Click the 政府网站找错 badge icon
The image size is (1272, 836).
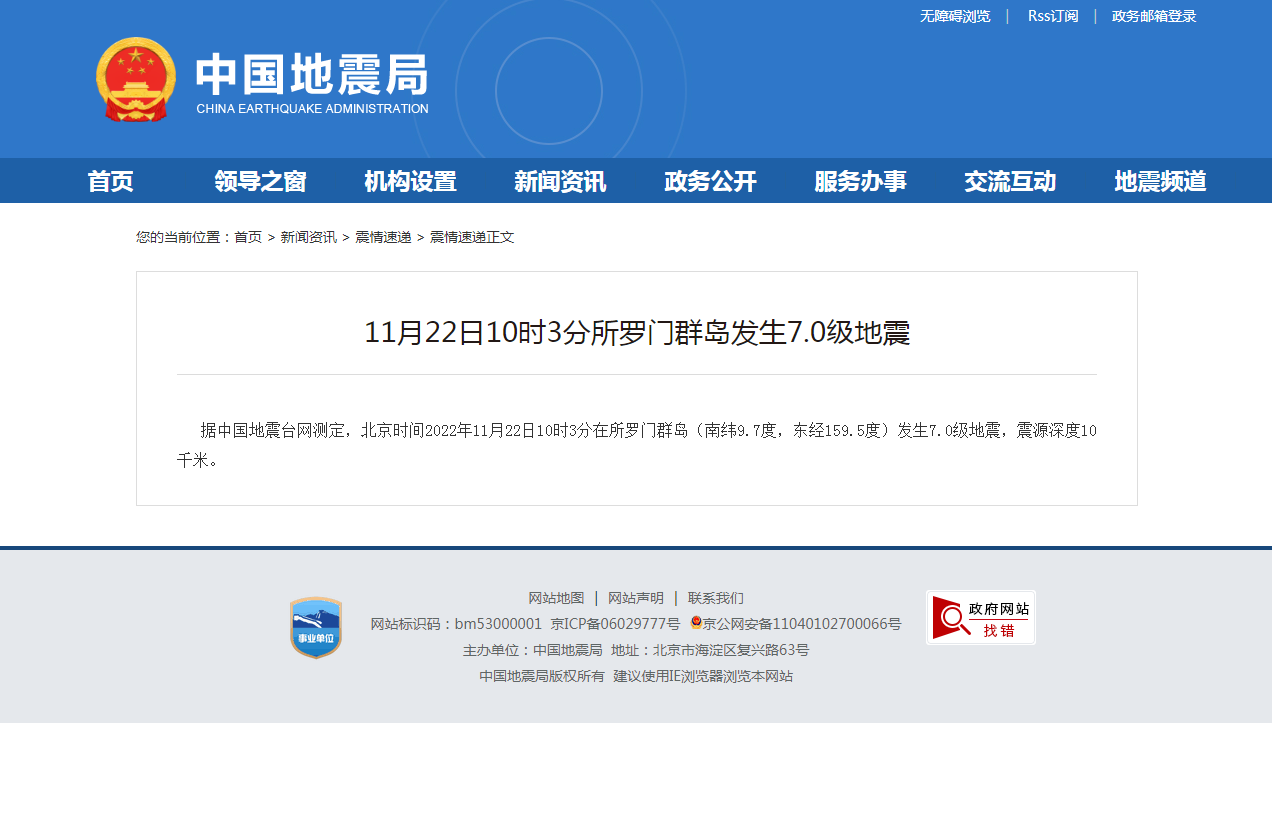pyautogui.click(x=980, y=618)
